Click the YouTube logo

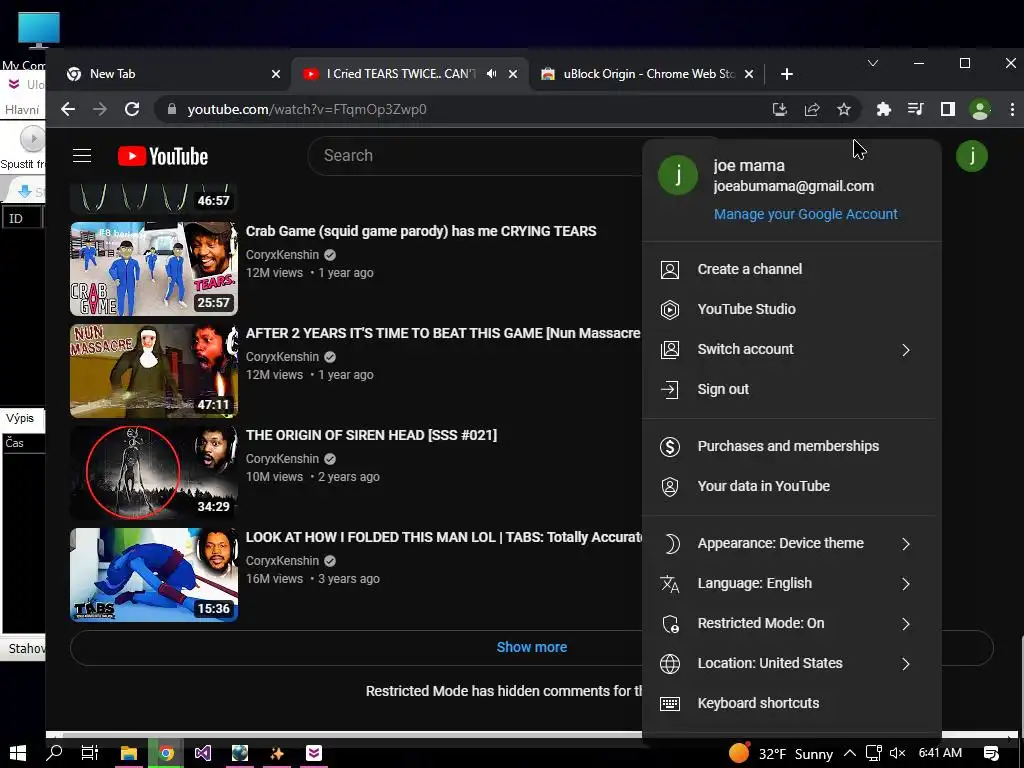(x=163, y=156)
